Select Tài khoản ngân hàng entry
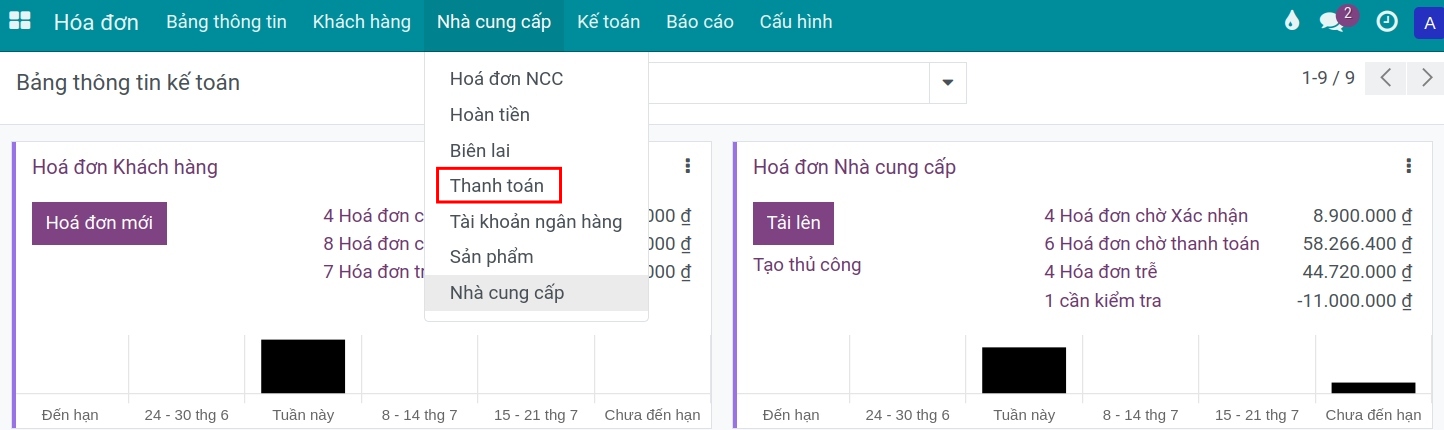Screen dimensions: 1444x430 tap(536, 222)
